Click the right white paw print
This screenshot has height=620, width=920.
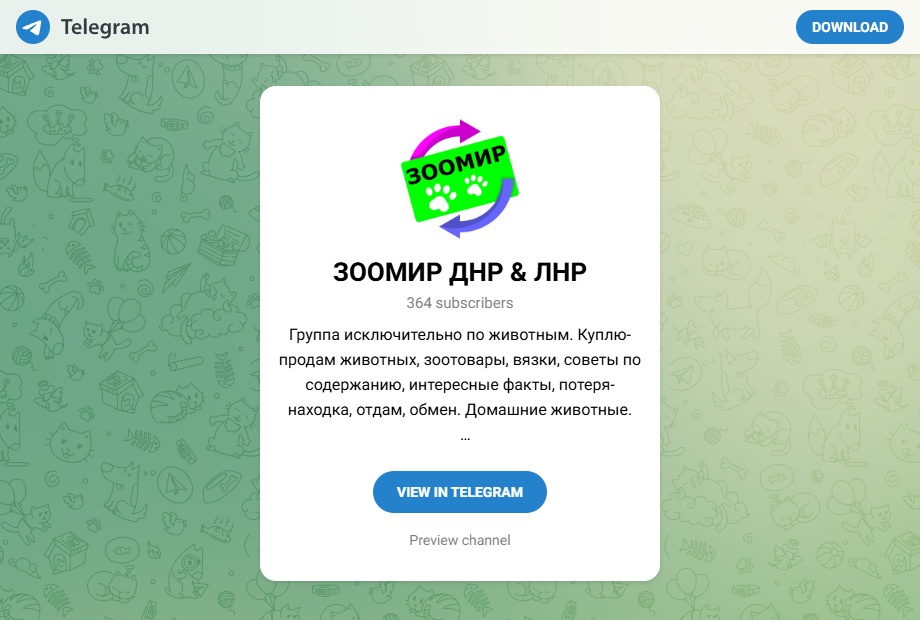click(x=476, y=186)
